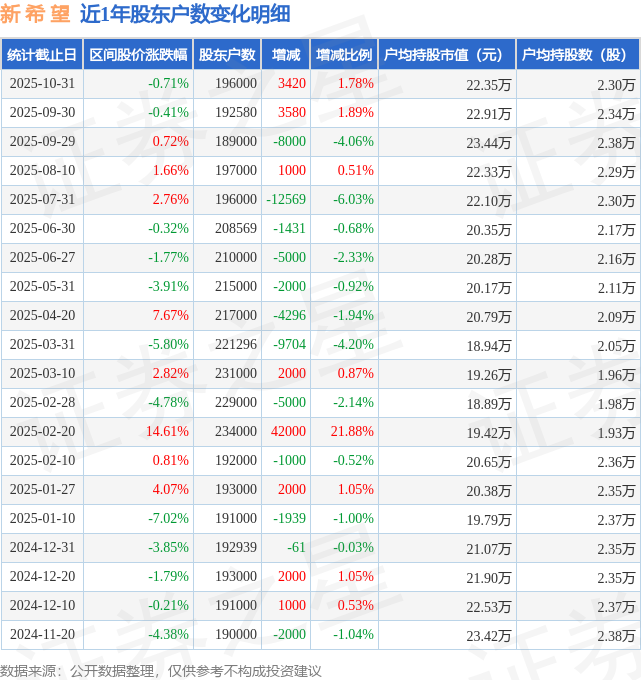Image resolution: width=641 pixels, height=680 pixels.
Task: Click the 1.93万 average shares cell
Action: [x=615, y=432]
